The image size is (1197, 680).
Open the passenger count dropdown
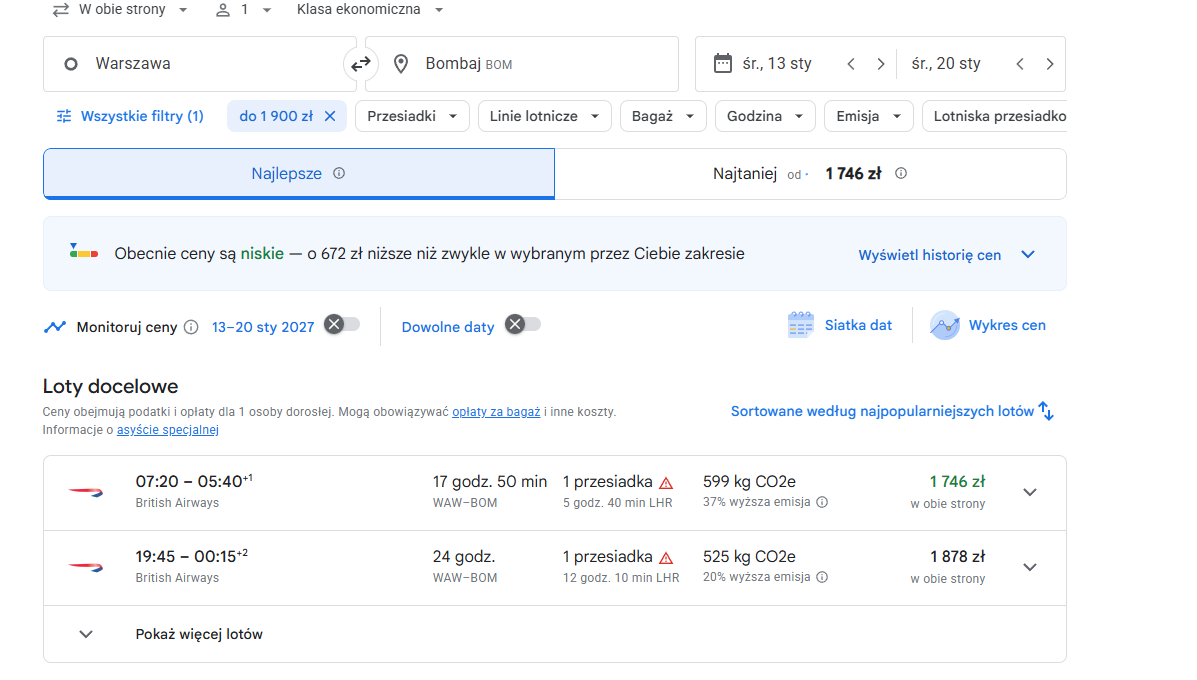(244, 10)
